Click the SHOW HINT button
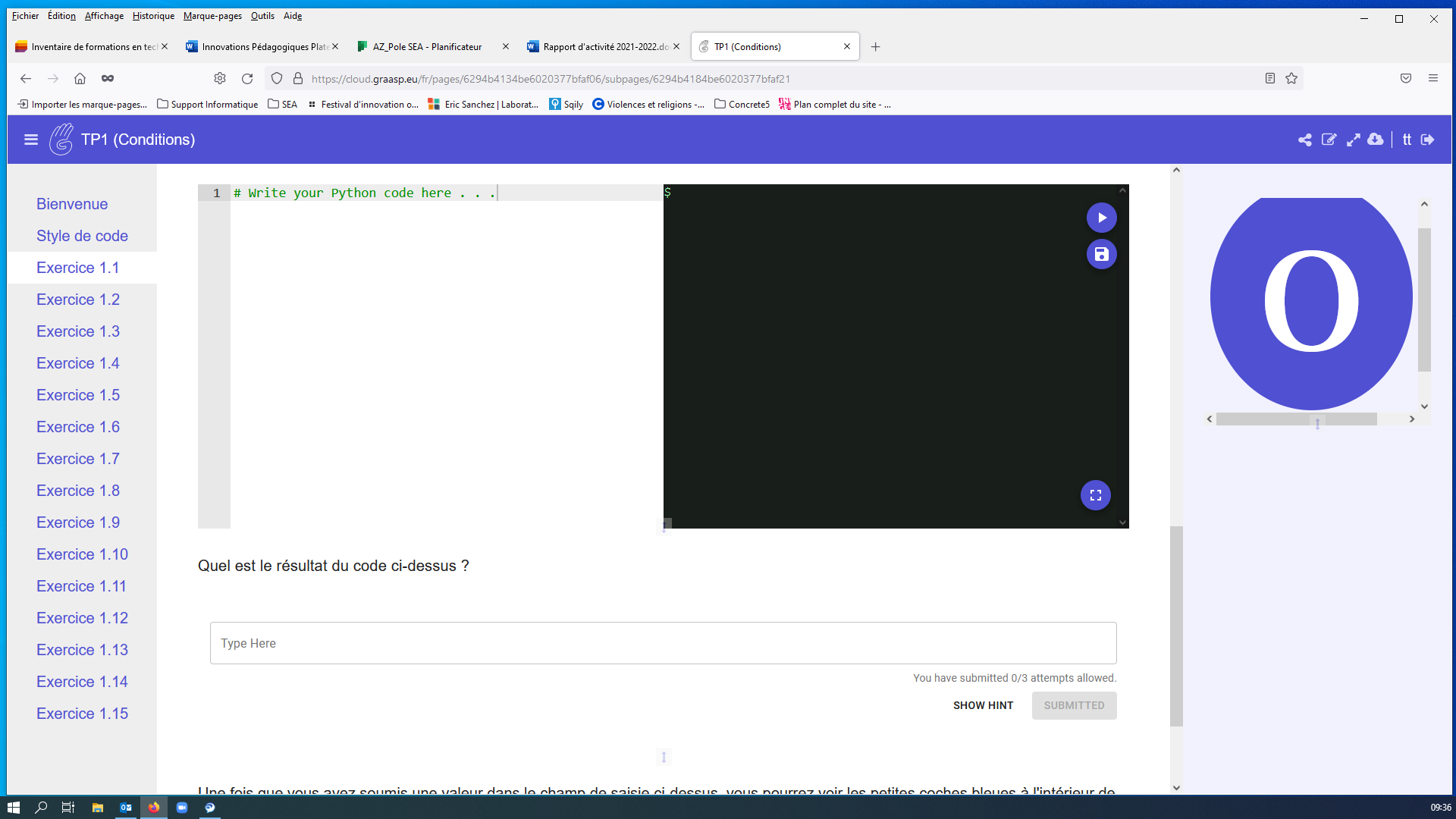The image size is (1456, 819). (983, 705)
